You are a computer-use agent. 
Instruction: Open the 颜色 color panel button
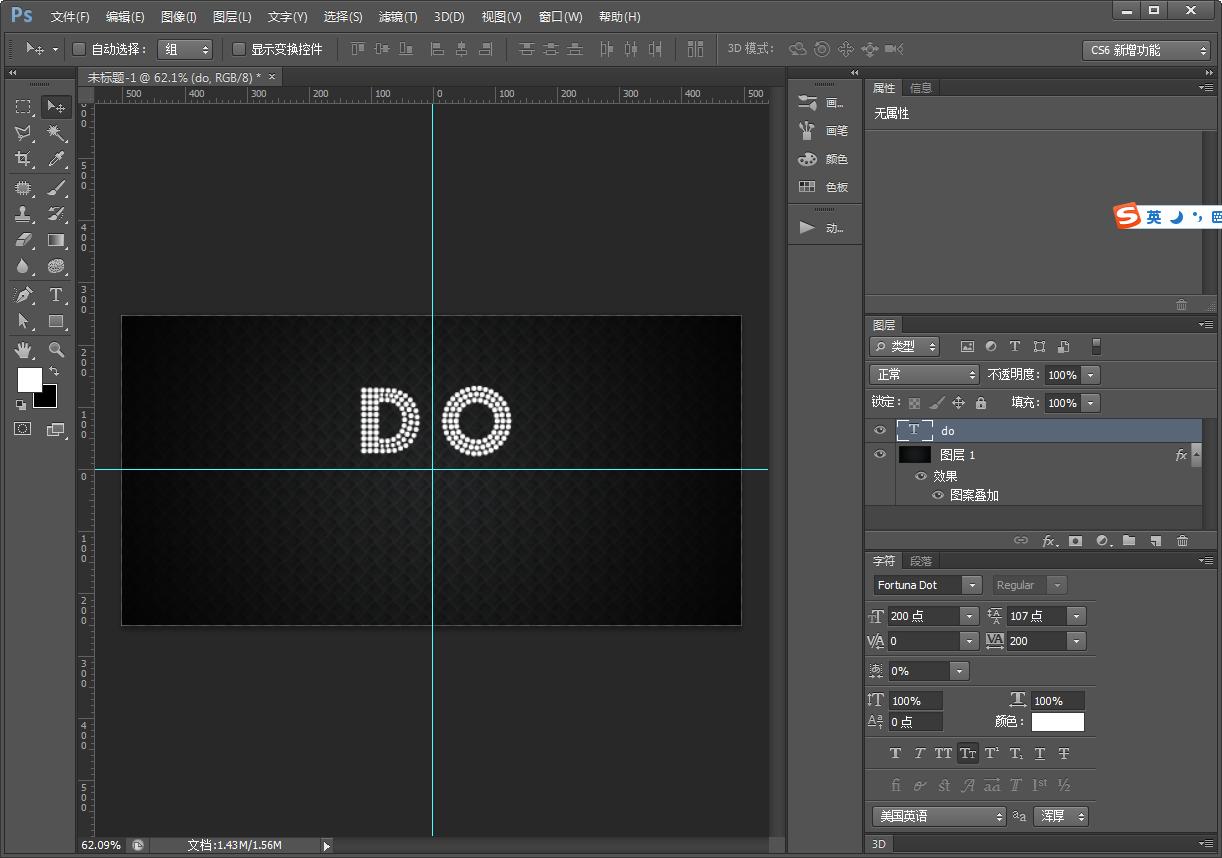pos(823,159)
